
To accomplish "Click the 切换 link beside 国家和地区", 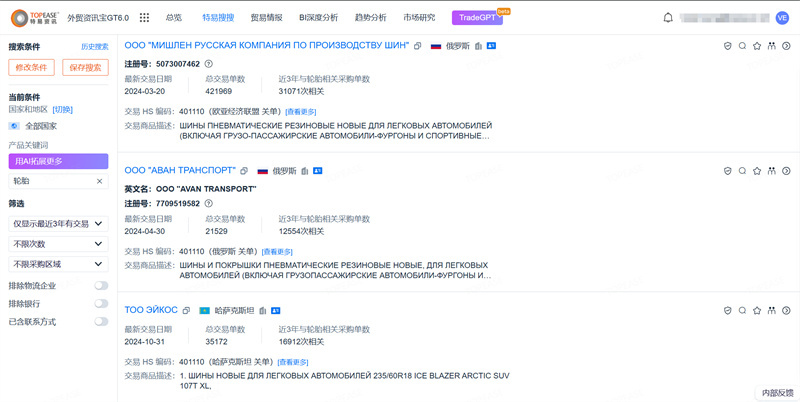I will click(63, 110).
